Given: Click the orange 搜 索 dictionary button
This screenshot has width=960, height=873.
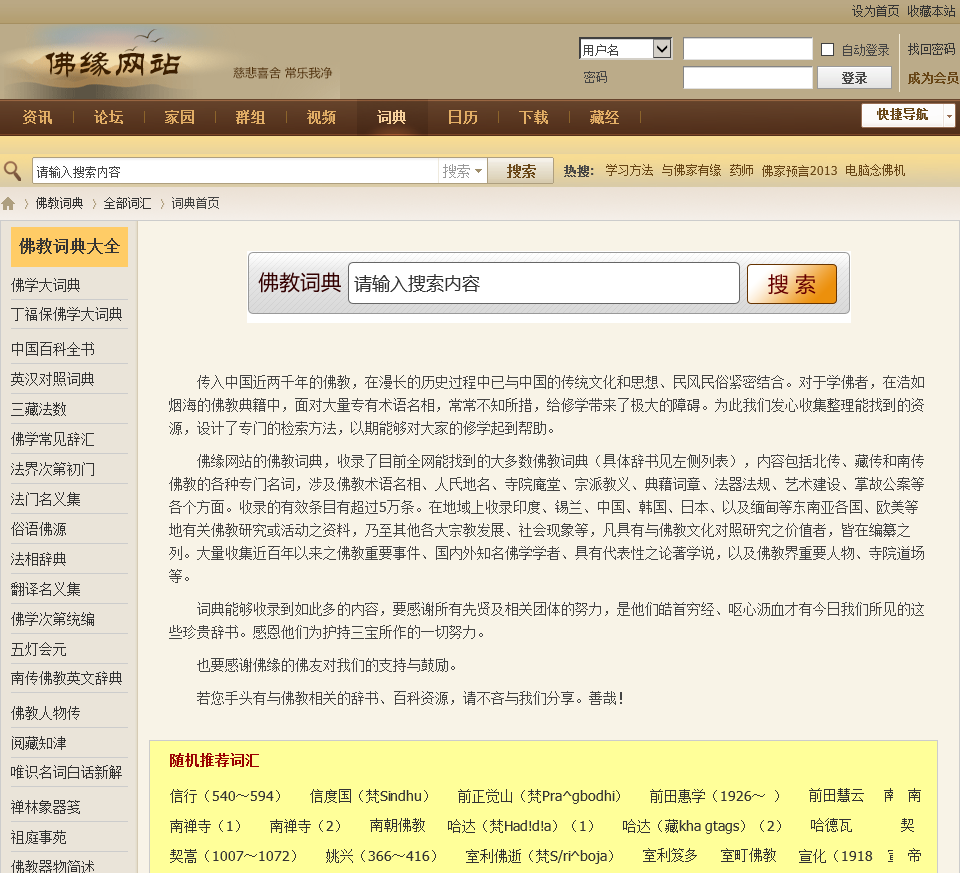Looking at the screenshot, I should [x=792, y=284].
